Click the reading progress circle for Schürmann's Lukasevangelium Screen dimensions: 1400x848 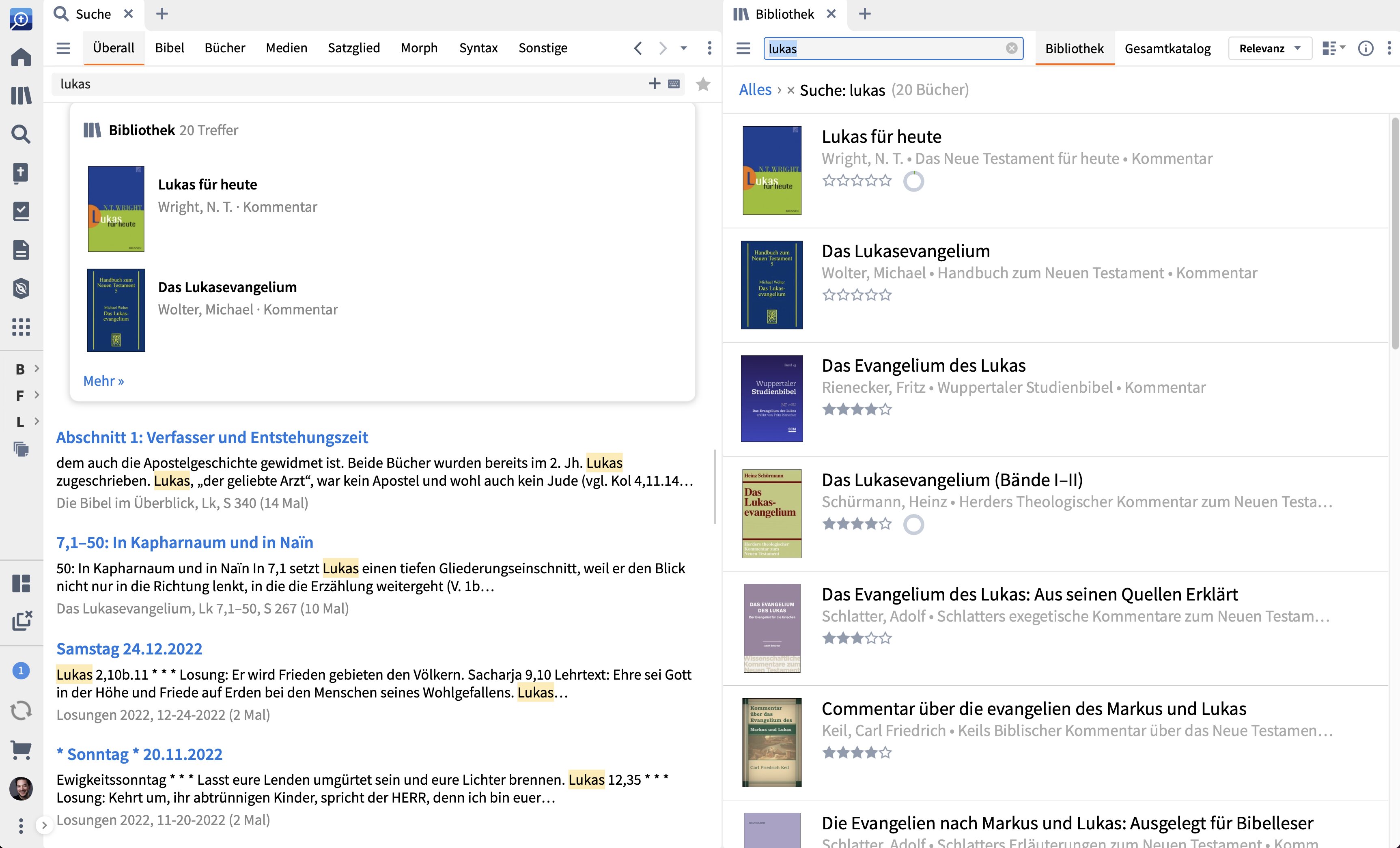coord(913,524)
